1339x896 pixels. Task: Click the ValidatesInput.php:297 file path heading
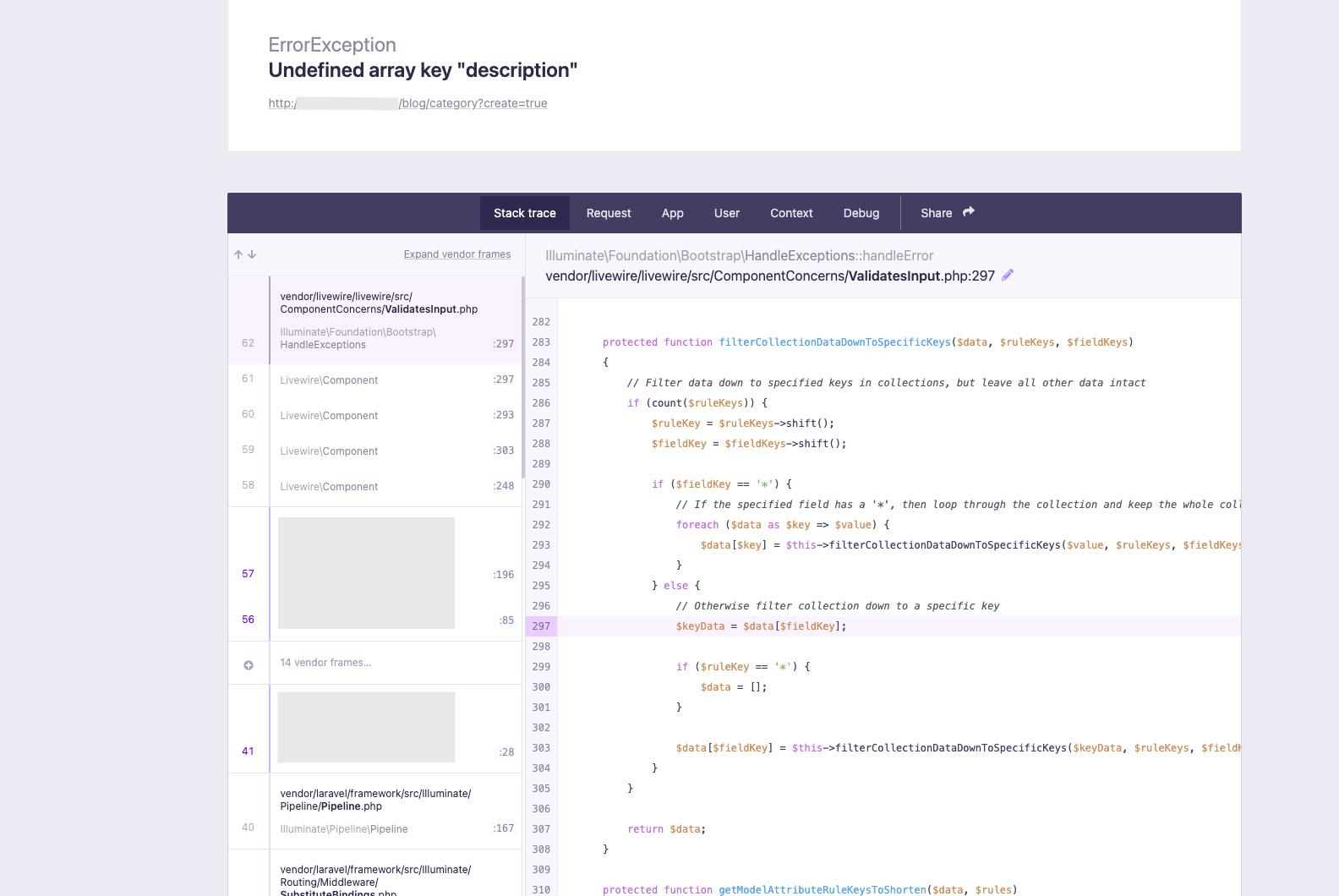(x=770, y=276)
